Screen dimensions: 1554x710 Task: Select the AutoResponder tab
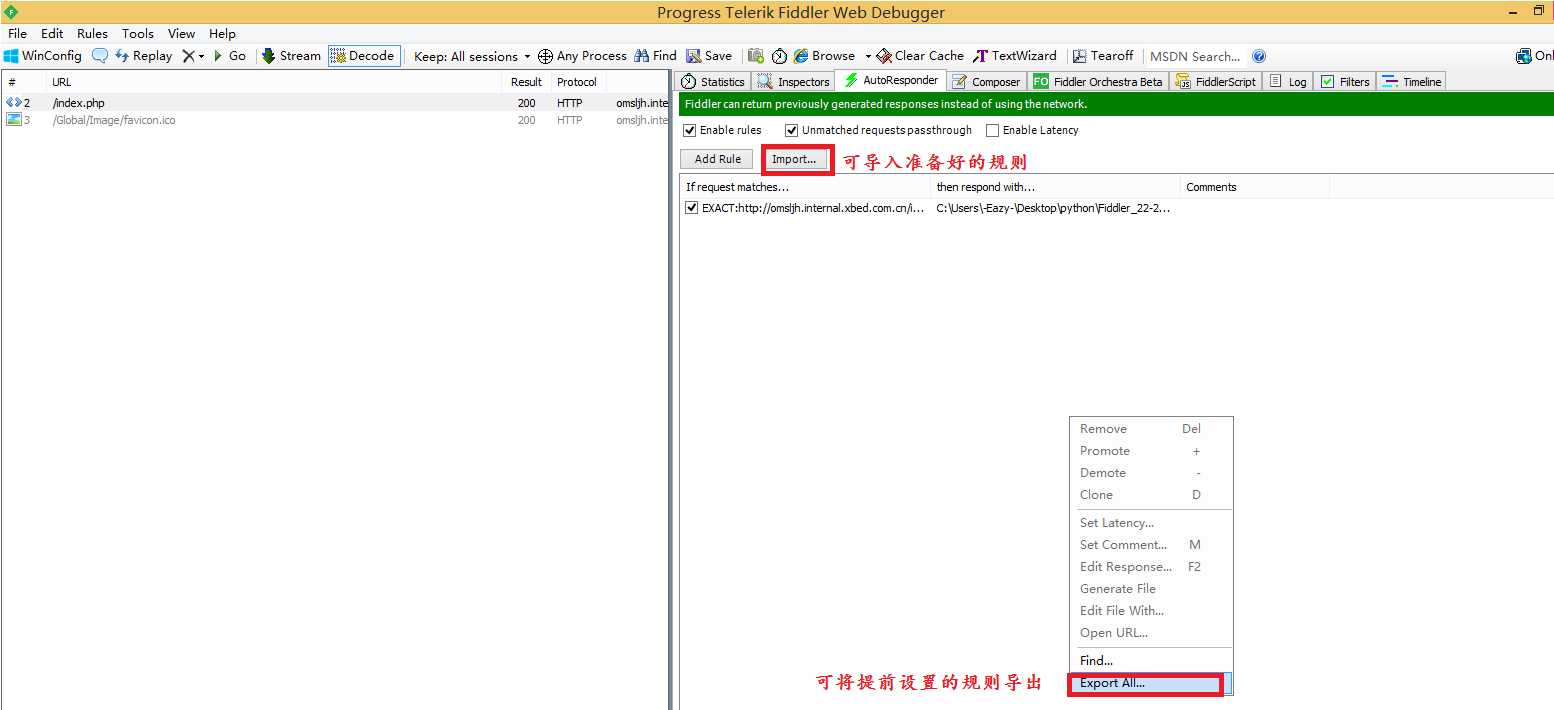[891, 80]
